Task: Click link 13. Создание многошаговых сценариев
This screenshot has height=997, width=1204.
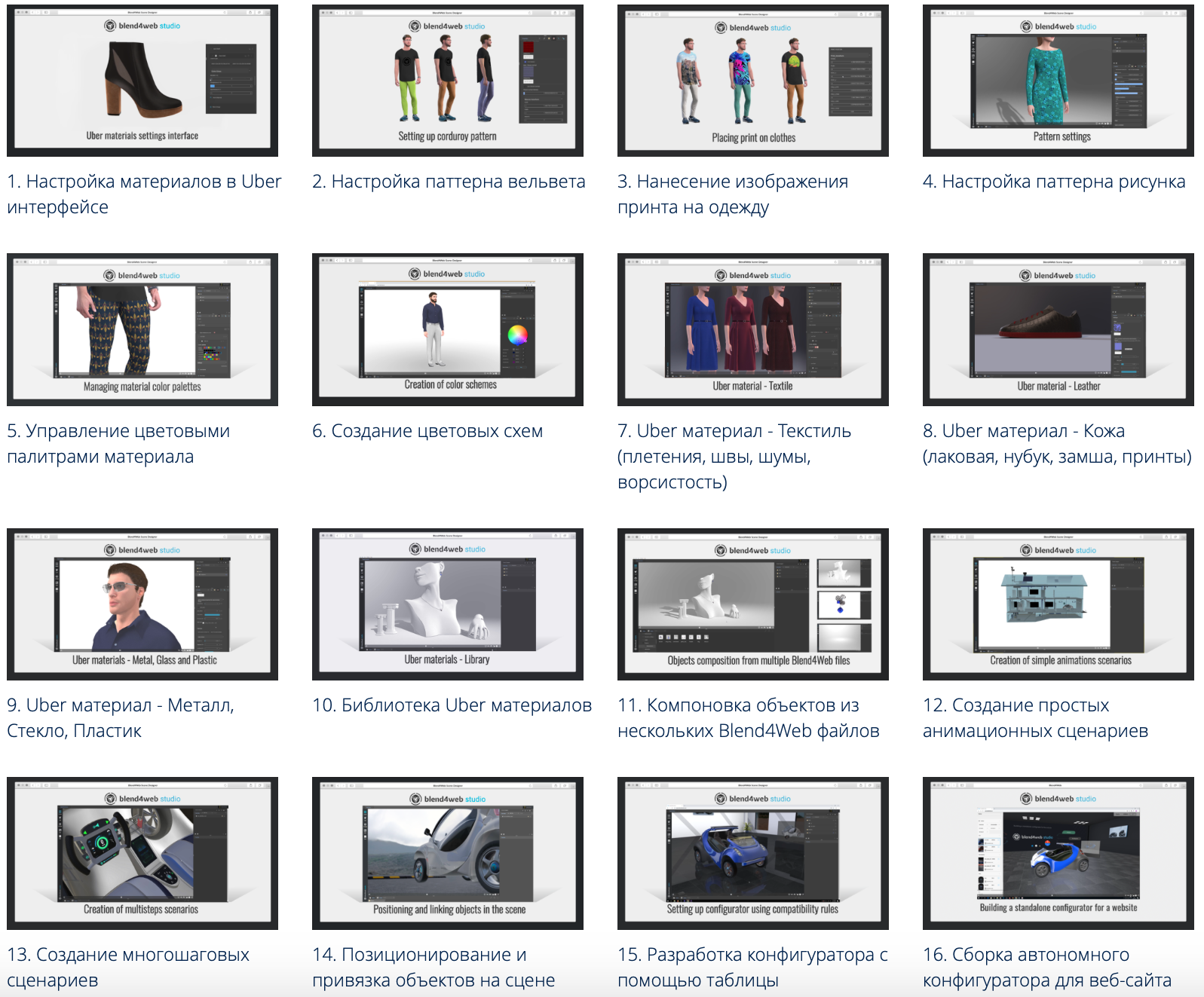Action: point(128,968)
